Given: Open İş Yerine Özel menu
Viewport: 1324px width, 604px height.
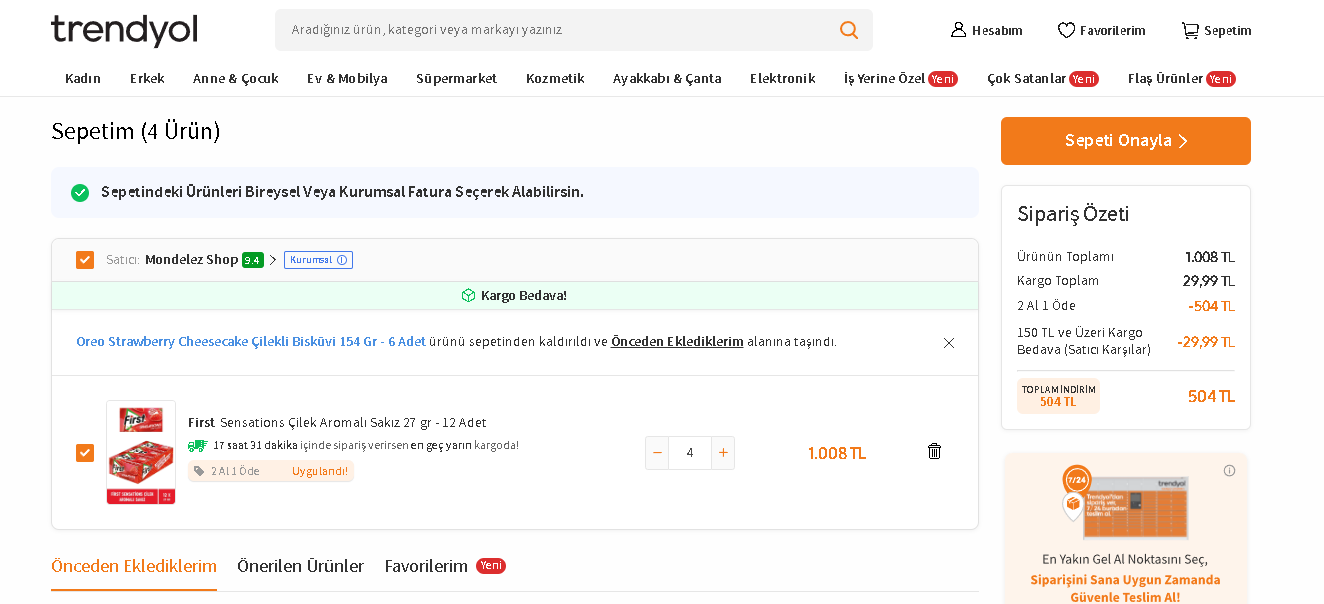Looking at the screenshot, I should click(900, 78).
